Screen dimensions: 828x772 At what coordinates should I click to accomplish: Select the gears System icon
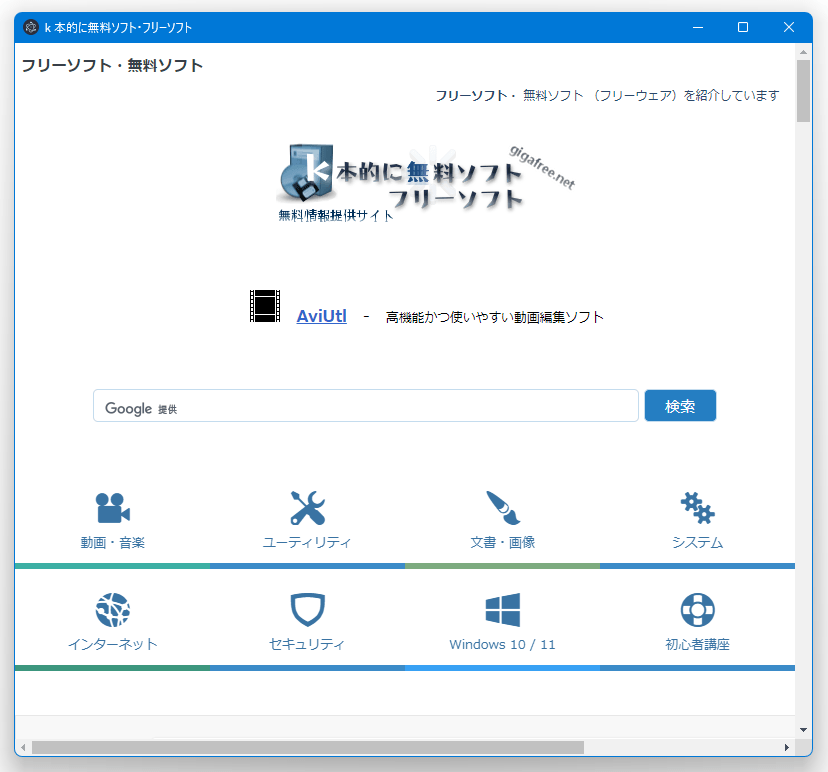(697, 508)
